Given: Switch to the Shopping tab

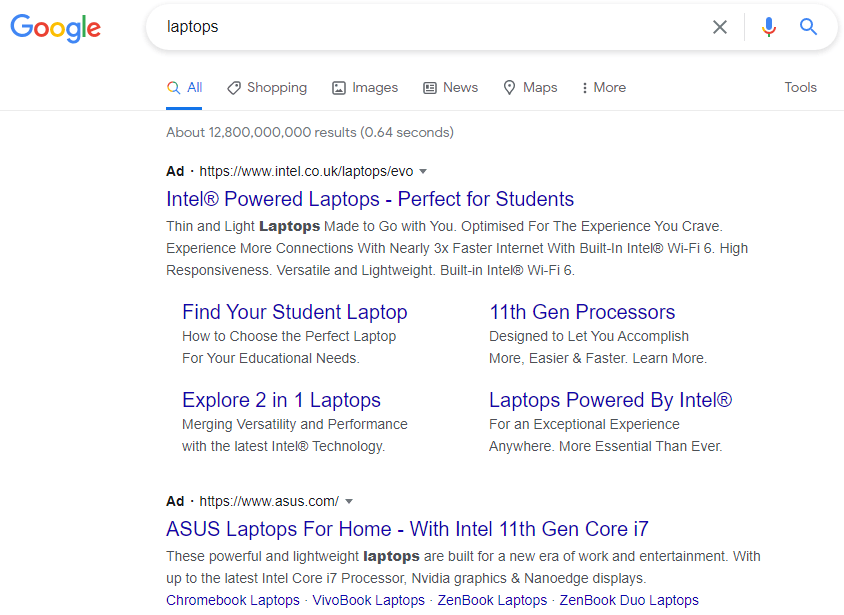Looking at the screenshot, I should coord(267,87).
